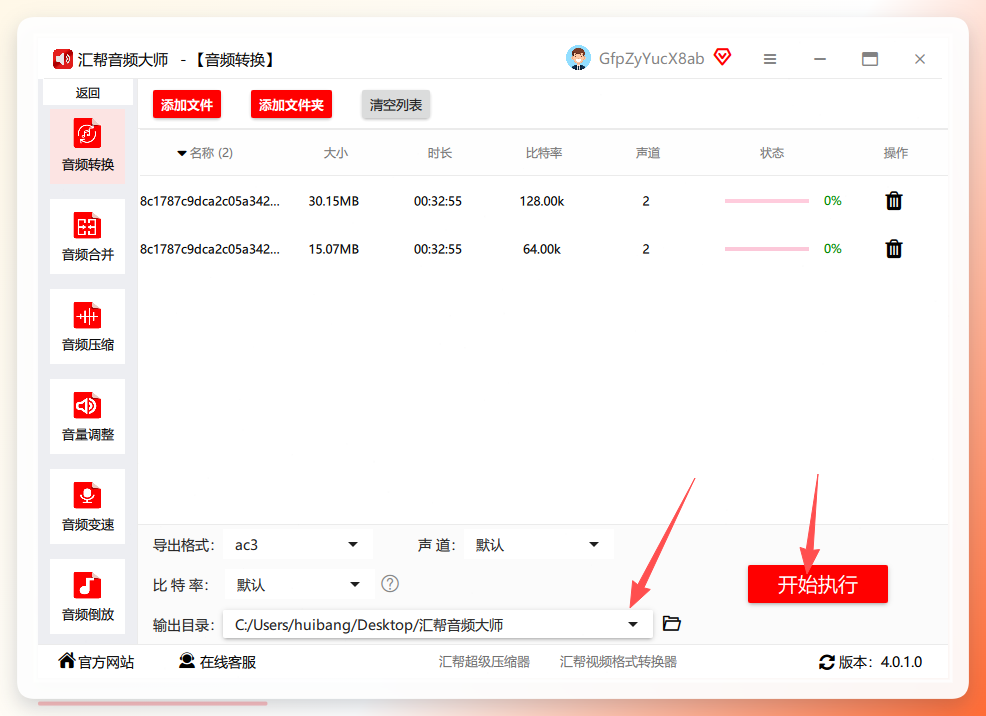The image size is (986, 716).
Task: Close the 汇帮音频大师 window
Action: pyautogui.click(x=920, y=59)
